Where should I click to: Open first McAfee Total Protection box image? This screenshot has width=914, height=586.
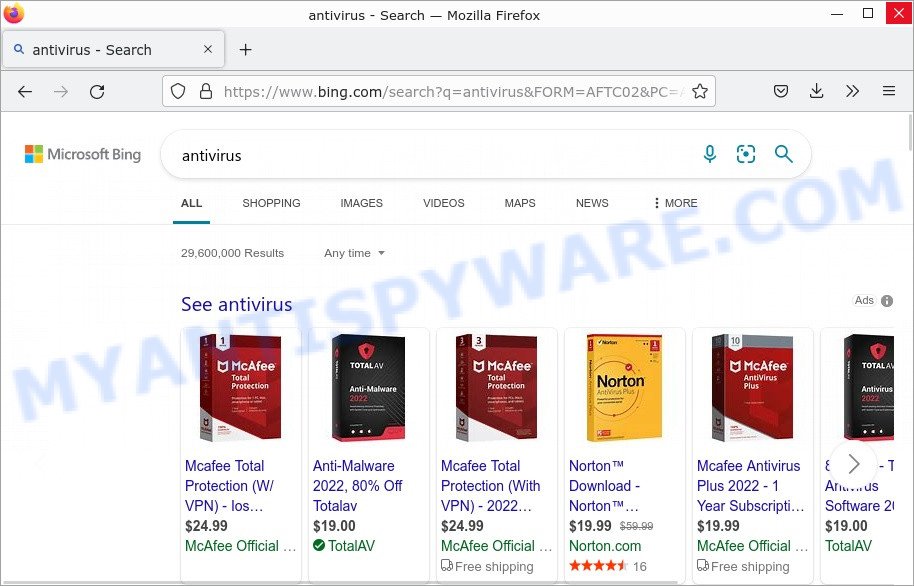[x=240, y=387]
